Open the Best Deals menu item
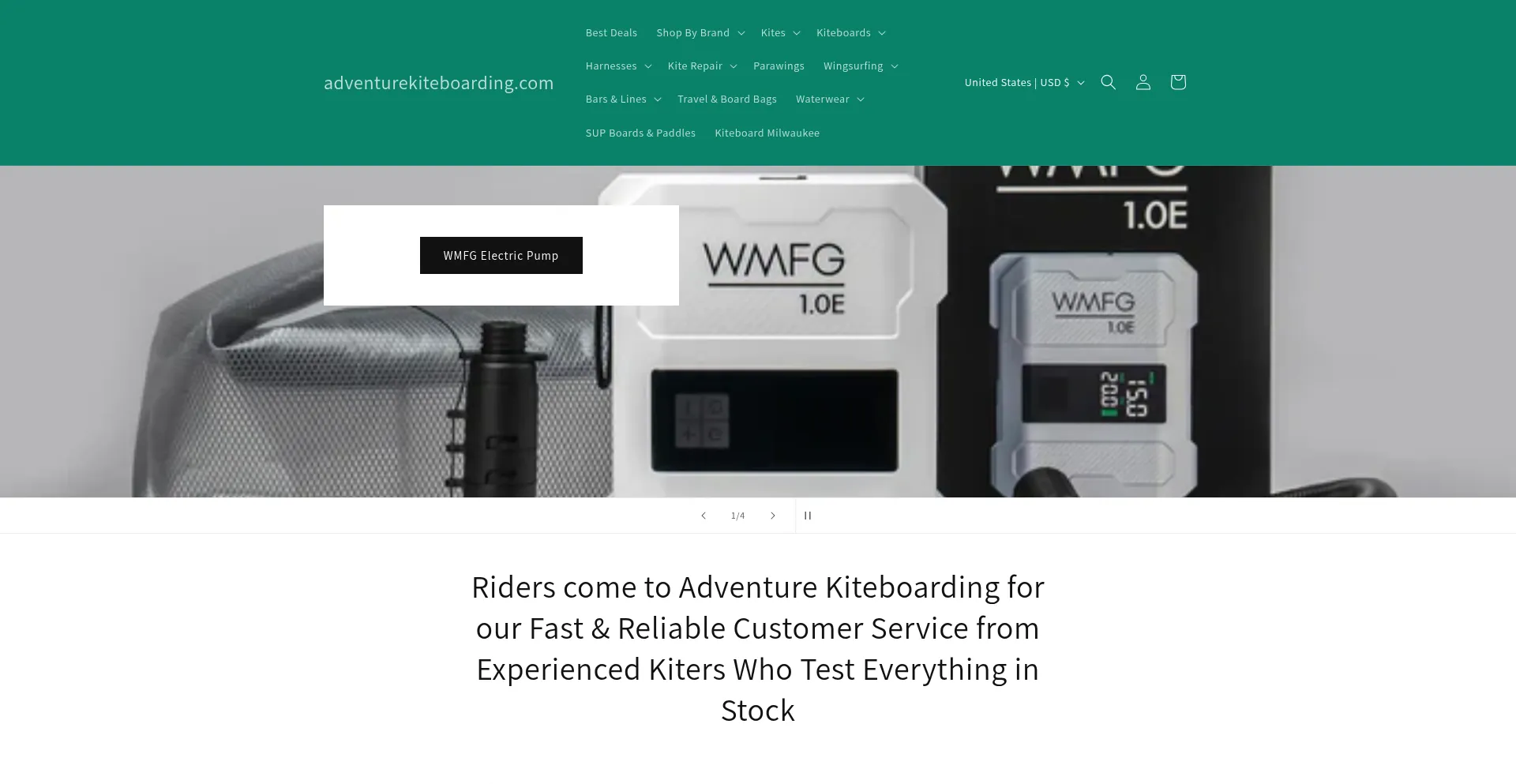Screen dimensions: 1516x784 pos(611,32)
